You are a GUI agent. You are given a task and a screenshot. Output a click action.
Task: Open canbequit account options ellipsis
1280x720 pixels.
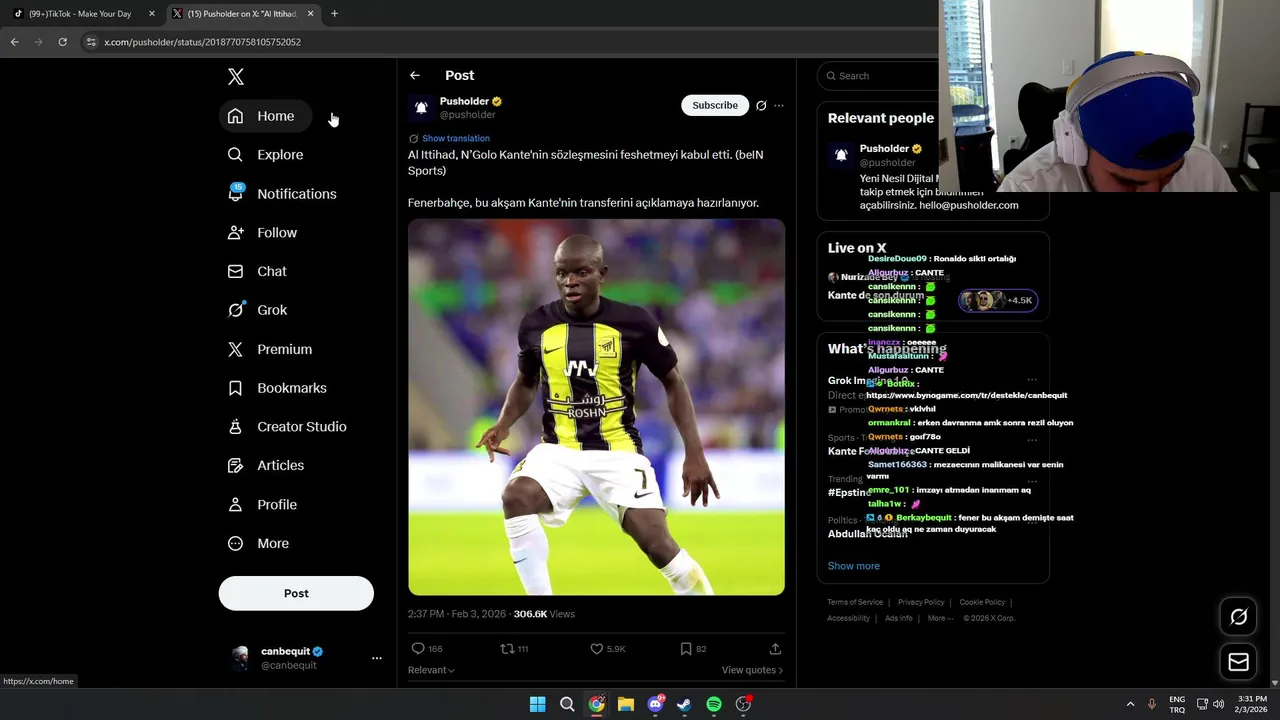[377, 658]
